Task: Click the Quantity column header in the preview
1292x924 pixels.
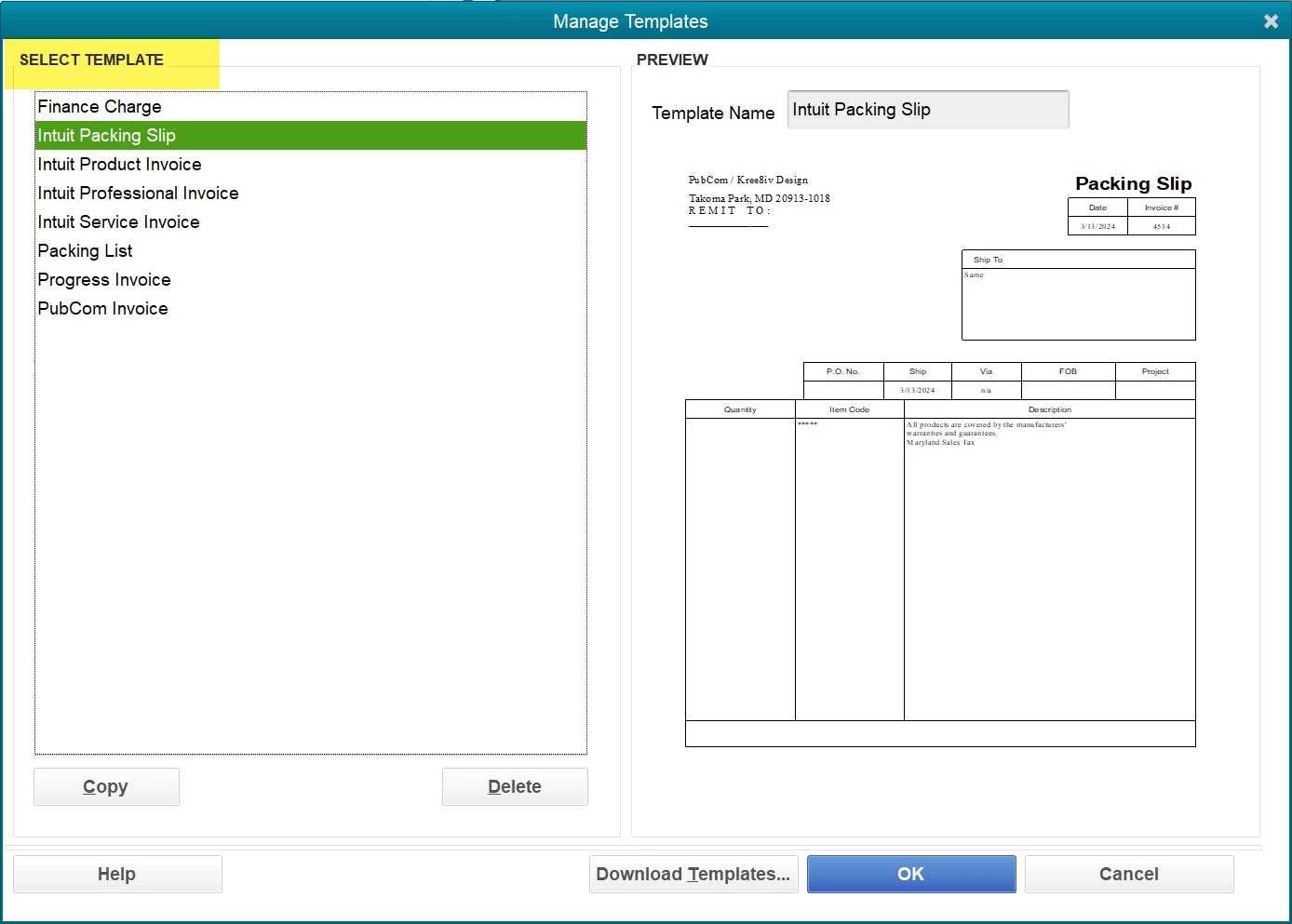Action: (x=740, y=409)
